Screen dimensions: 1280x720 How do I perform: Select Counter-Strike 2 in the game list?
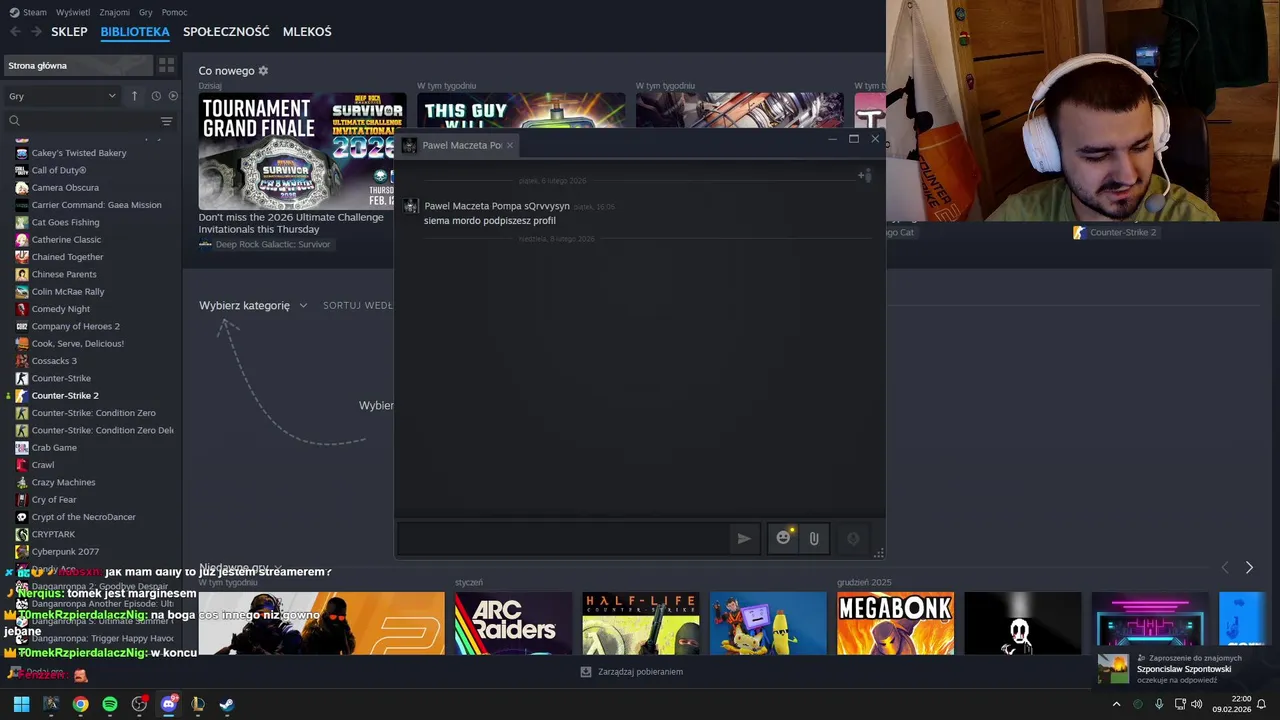point(65,395)
